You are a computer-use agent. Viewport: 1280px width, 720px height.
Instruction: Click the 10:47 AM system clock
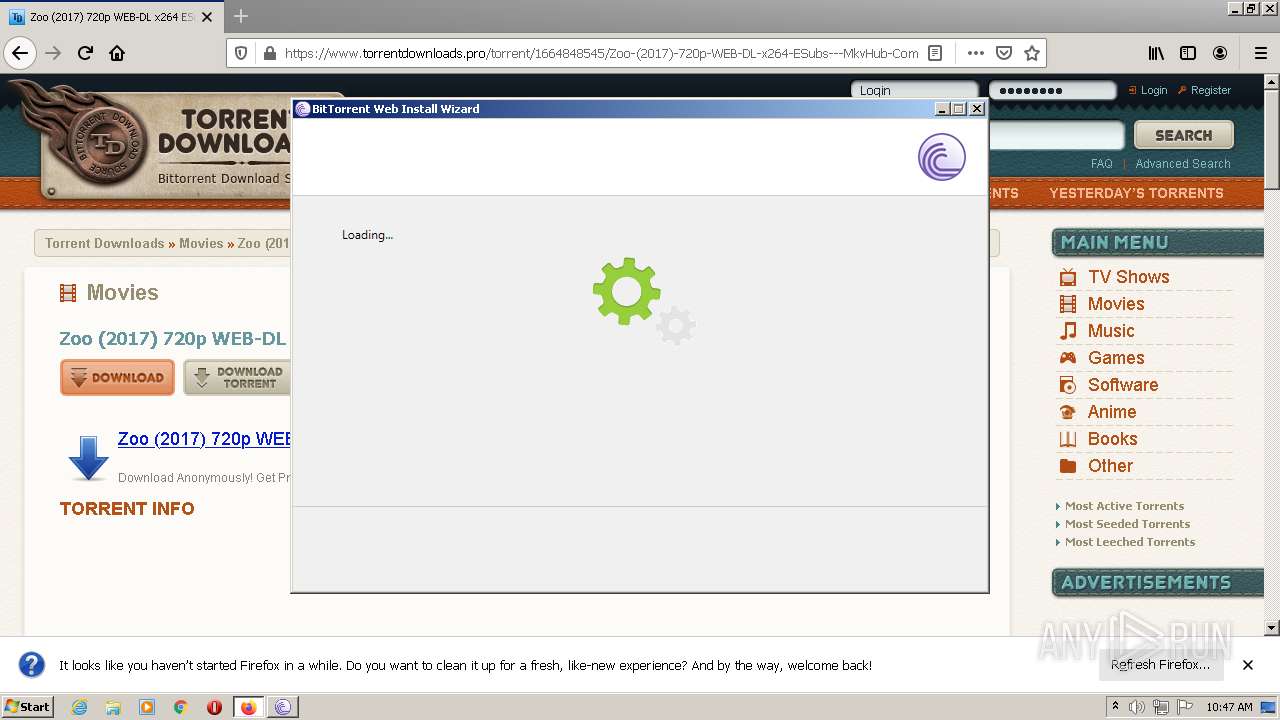(x=1229, y=707)
